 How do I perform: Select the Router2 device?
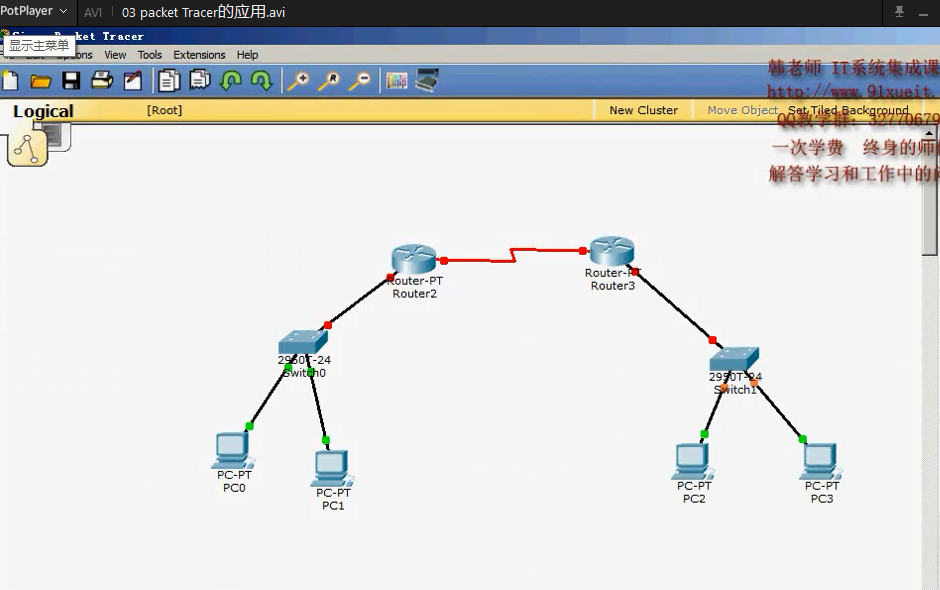(x=414, y=259)
